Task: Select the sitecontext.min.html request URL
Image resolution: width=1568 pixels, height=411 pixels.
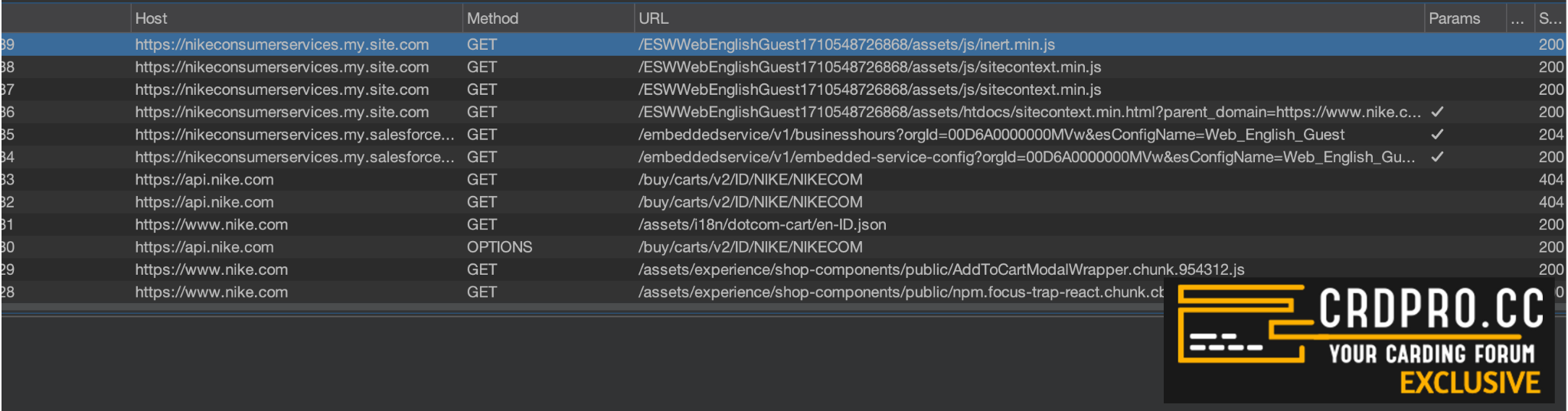Action: coord(1030,112)
